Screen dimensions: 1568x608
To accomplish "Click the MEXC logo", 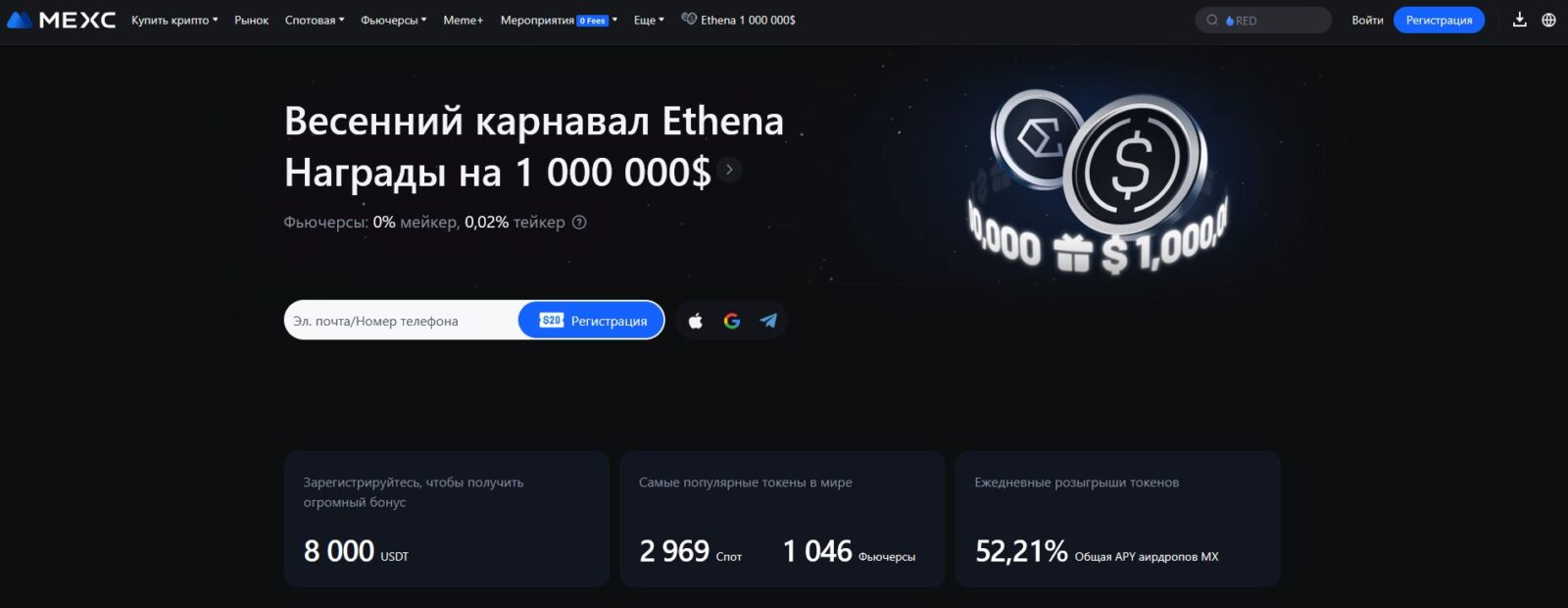I will 61,20.
